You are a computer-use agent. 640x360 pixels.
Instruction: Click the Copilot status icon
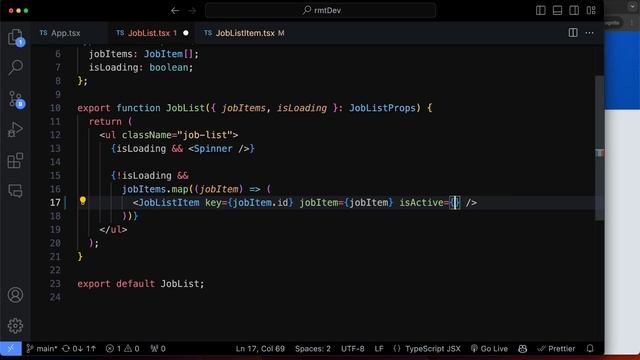(x=522, y=349)
